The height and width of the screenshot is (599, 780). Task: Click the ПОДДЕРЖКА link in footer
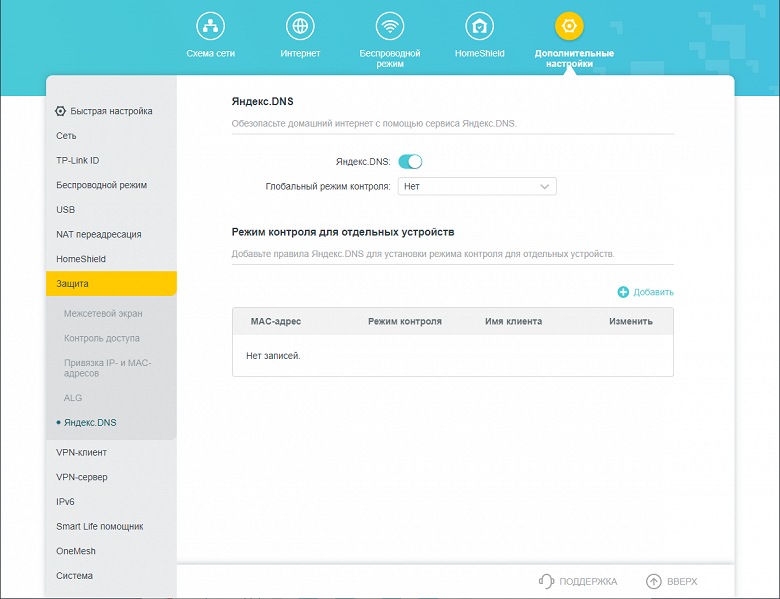[588, 581]
